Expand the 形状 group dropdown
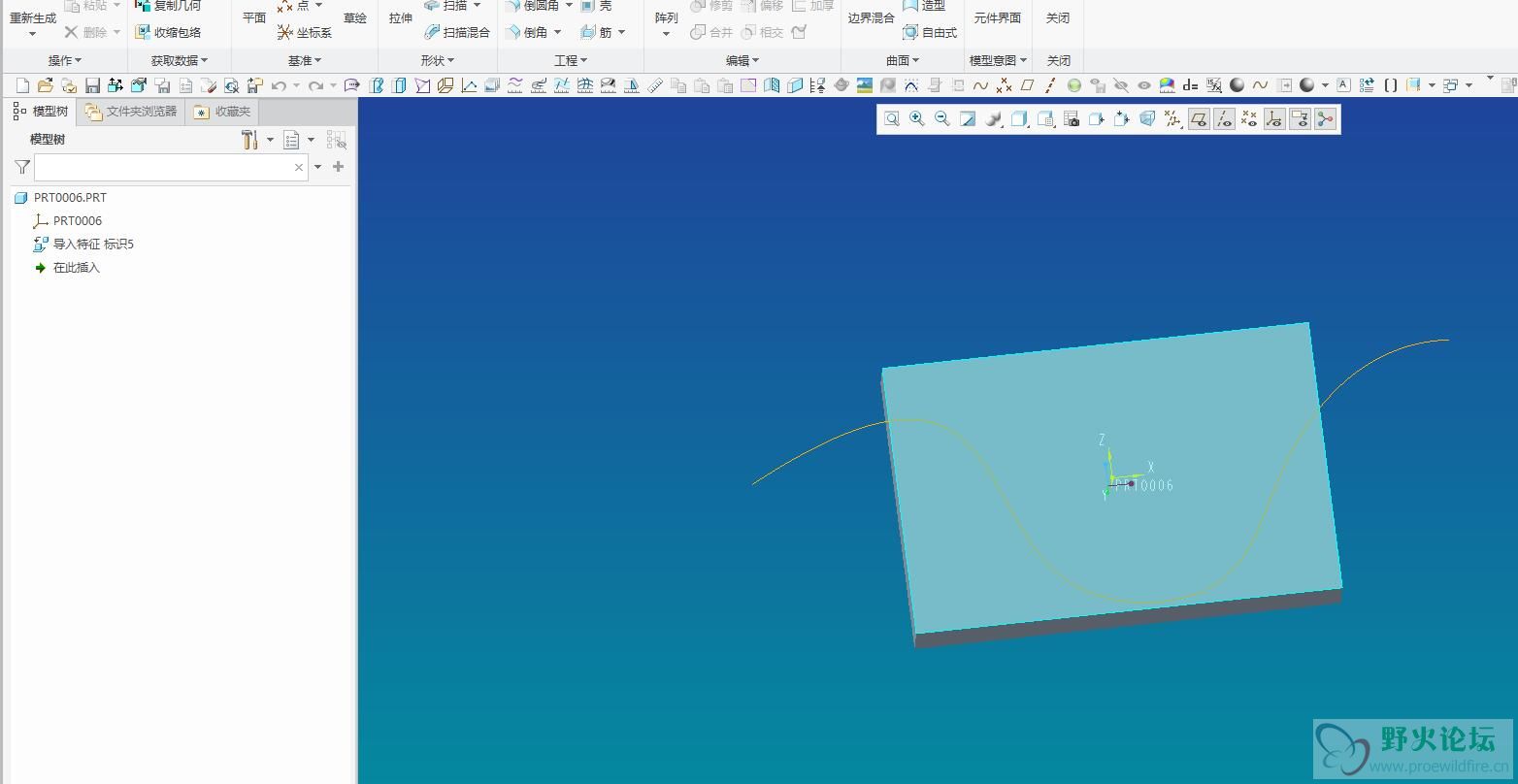1518x784 pixels. (x=438, y=60)
